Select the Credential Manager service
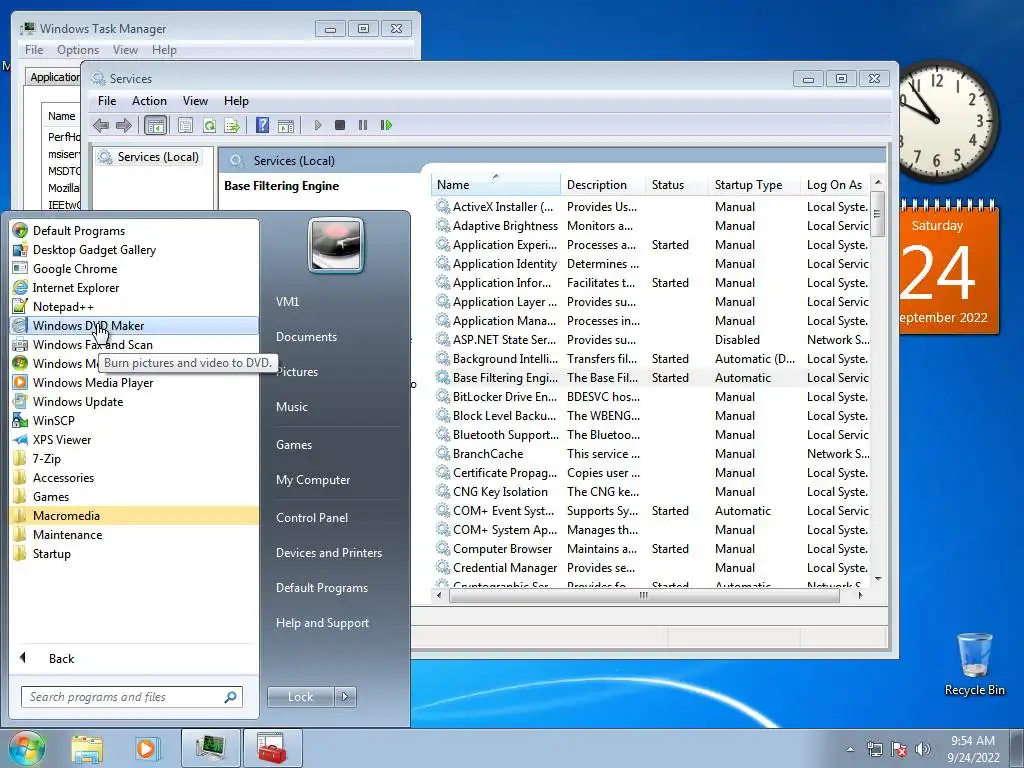This screenshot has width=1024, height=768. pos(651,568)
